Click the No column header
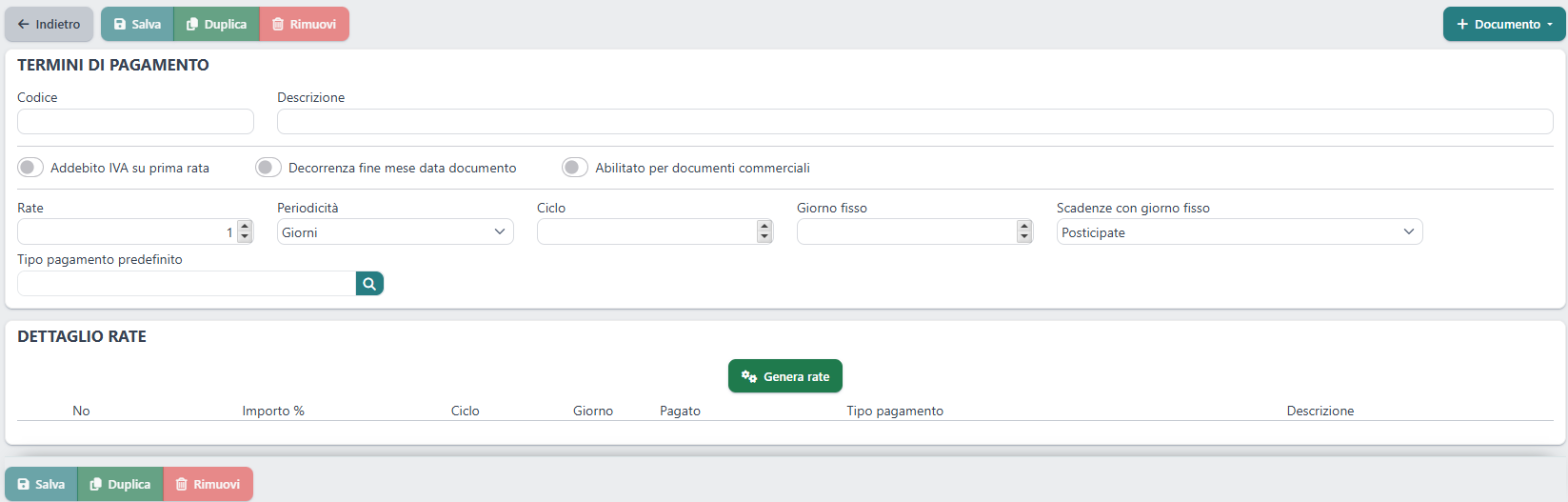The height and width of the screenshot is (502, 1568). [82, 411]
